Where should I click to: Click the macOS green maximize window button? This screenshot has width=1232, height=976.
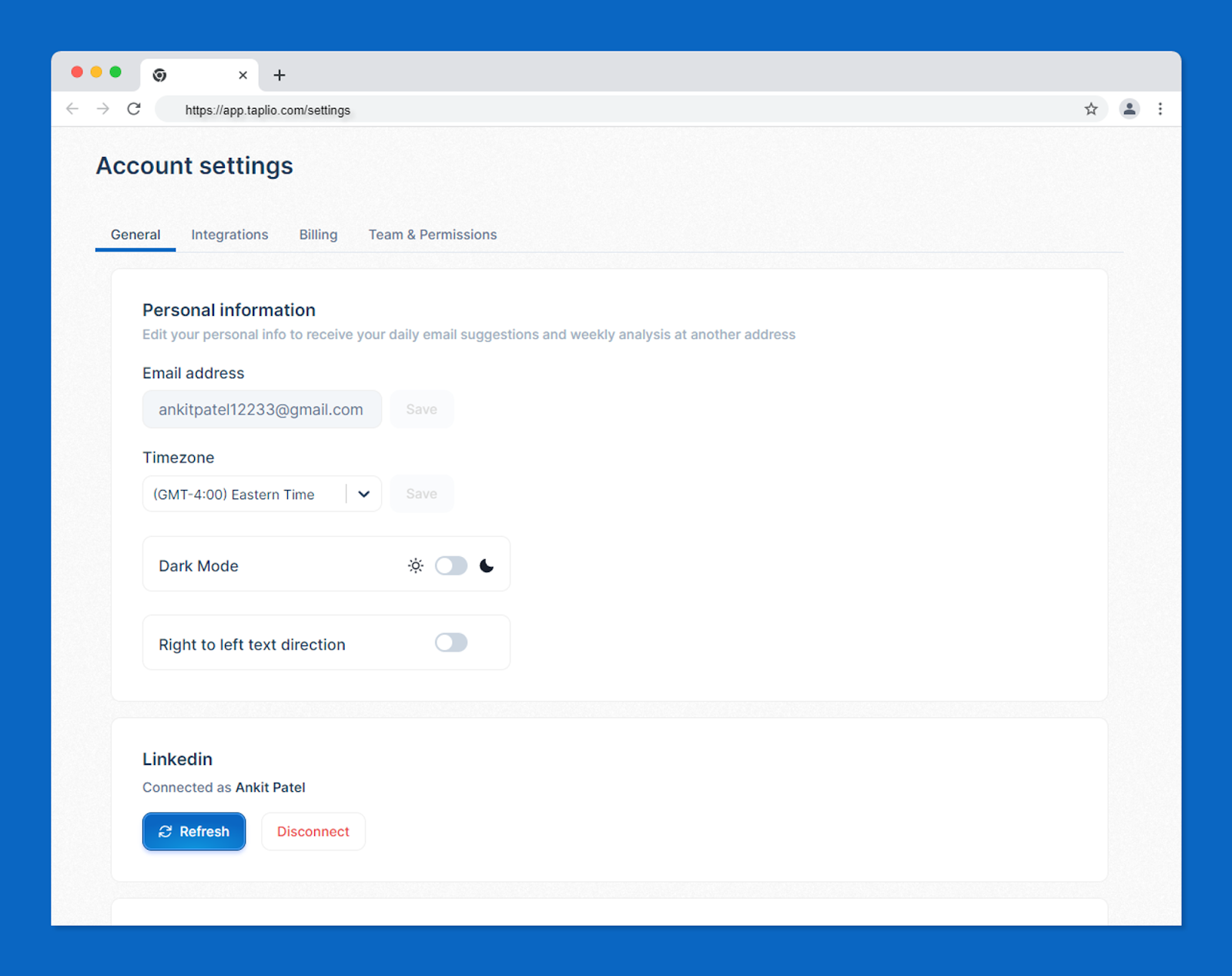(x=115, y=72)
